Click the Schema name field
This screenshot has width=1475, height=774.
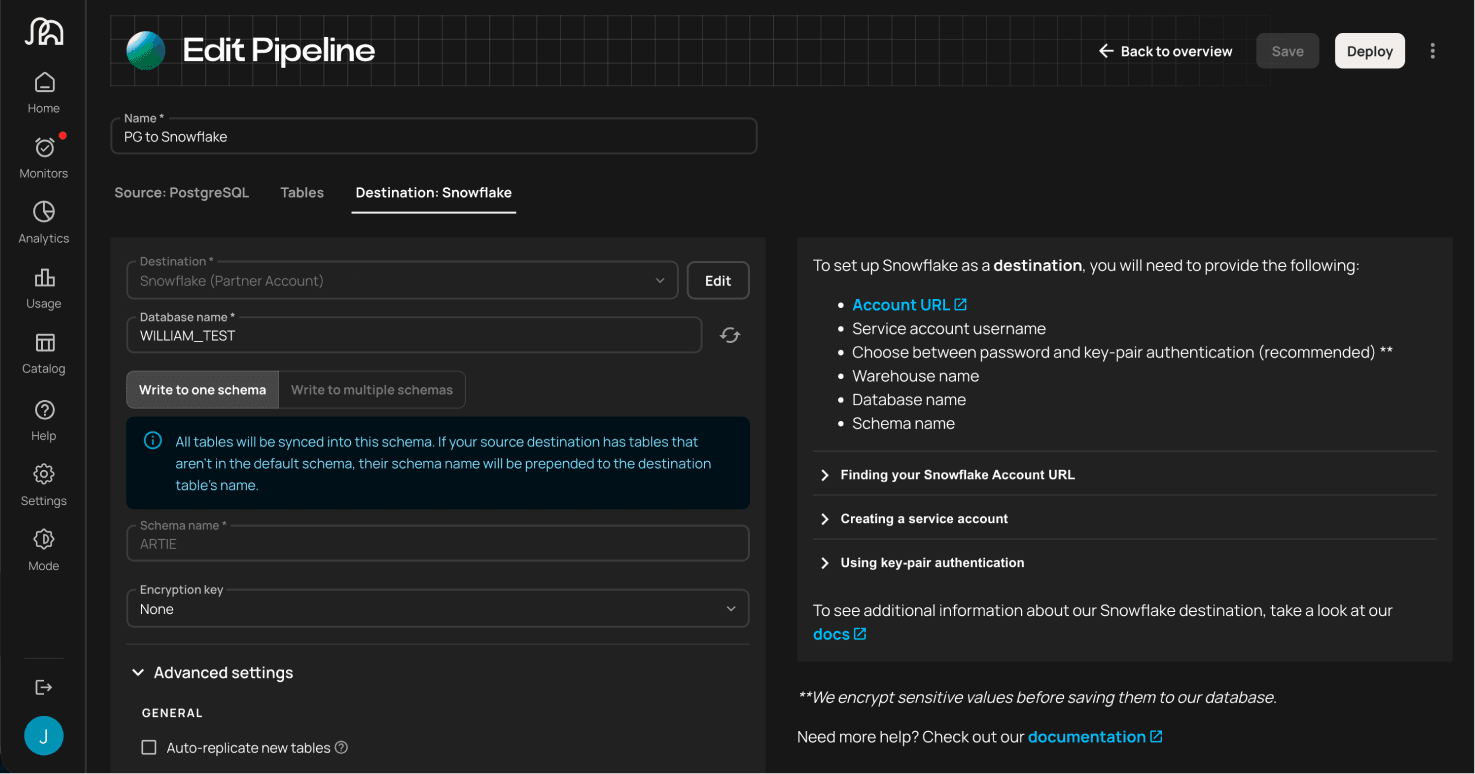pyautogui.click(x=437, y=543)
